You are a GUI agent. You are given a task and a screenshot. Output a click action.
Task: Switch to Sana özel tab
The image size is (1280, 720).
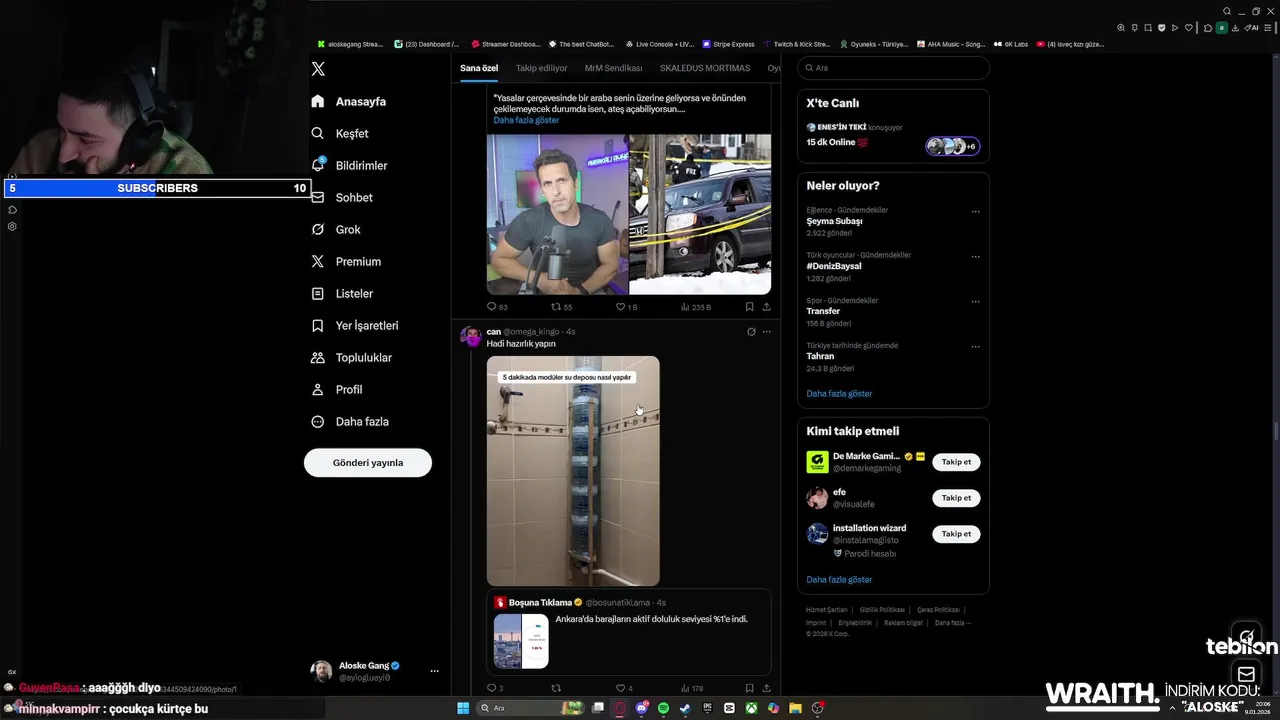pyautogui.click(x=479, y=68)
